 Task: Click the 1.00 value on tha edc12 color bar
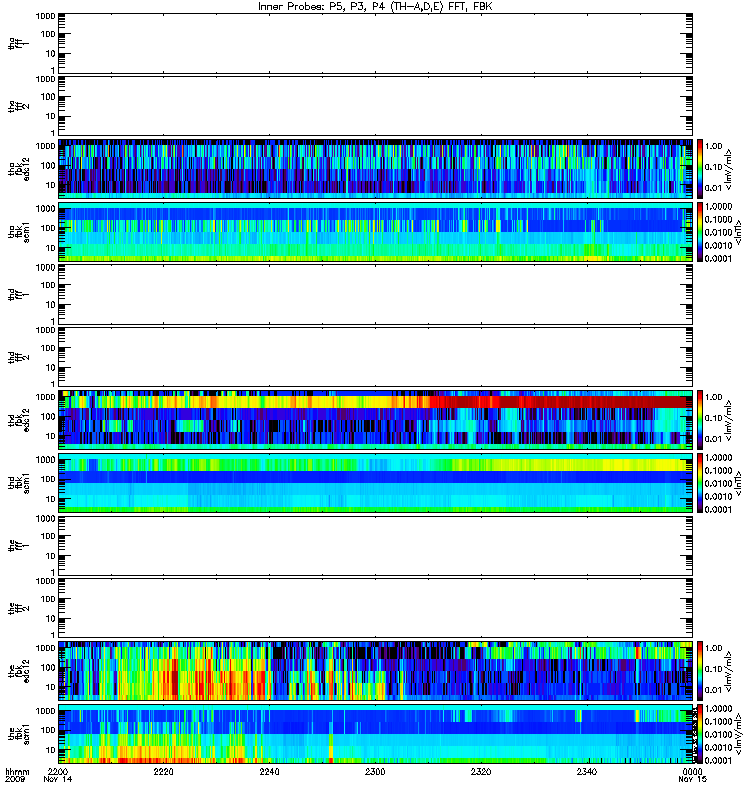click(714, 146)
